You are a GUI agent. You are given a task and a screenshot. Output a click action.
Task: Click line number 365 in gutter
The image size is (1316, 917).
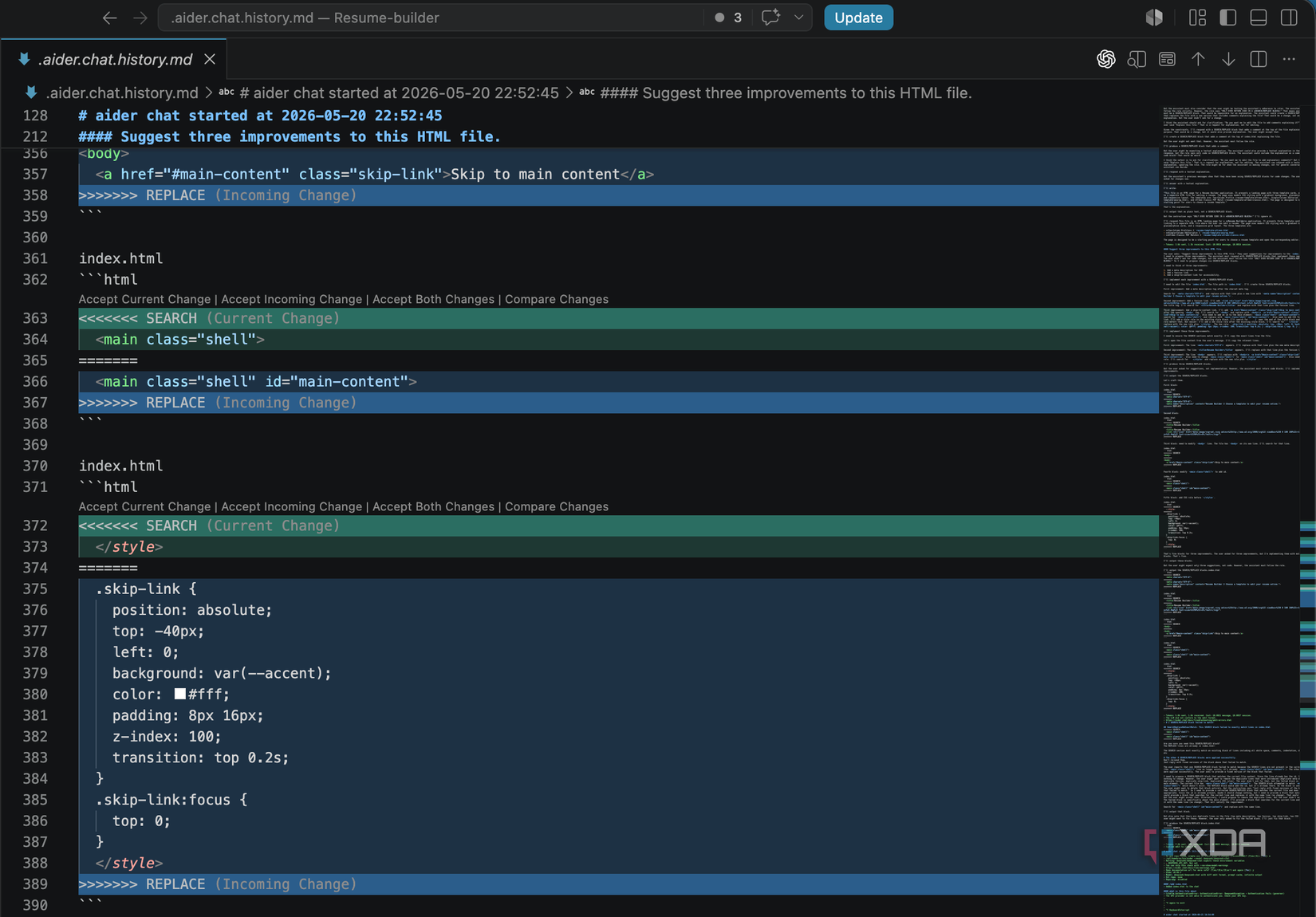(35, 360)
